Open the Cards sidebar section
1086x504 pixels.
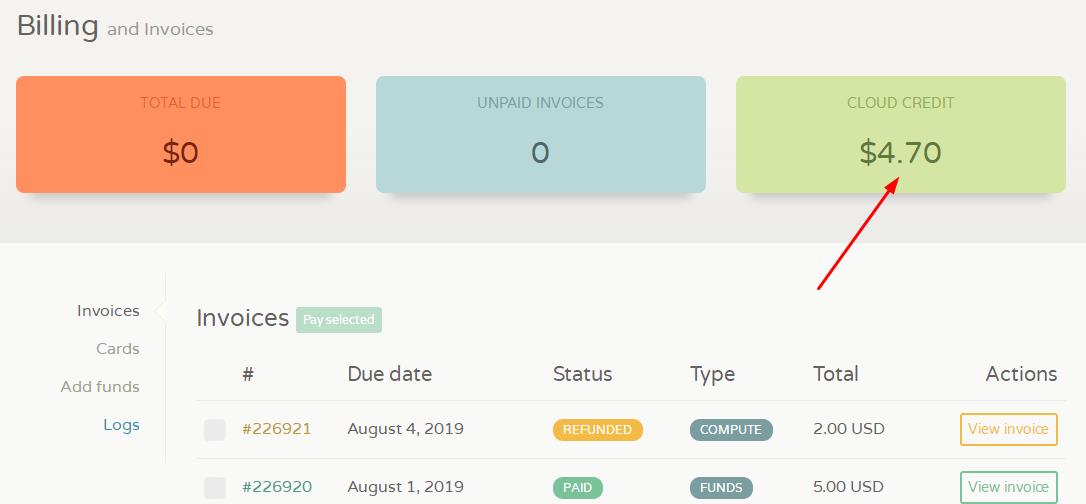[x=118, y=349]
